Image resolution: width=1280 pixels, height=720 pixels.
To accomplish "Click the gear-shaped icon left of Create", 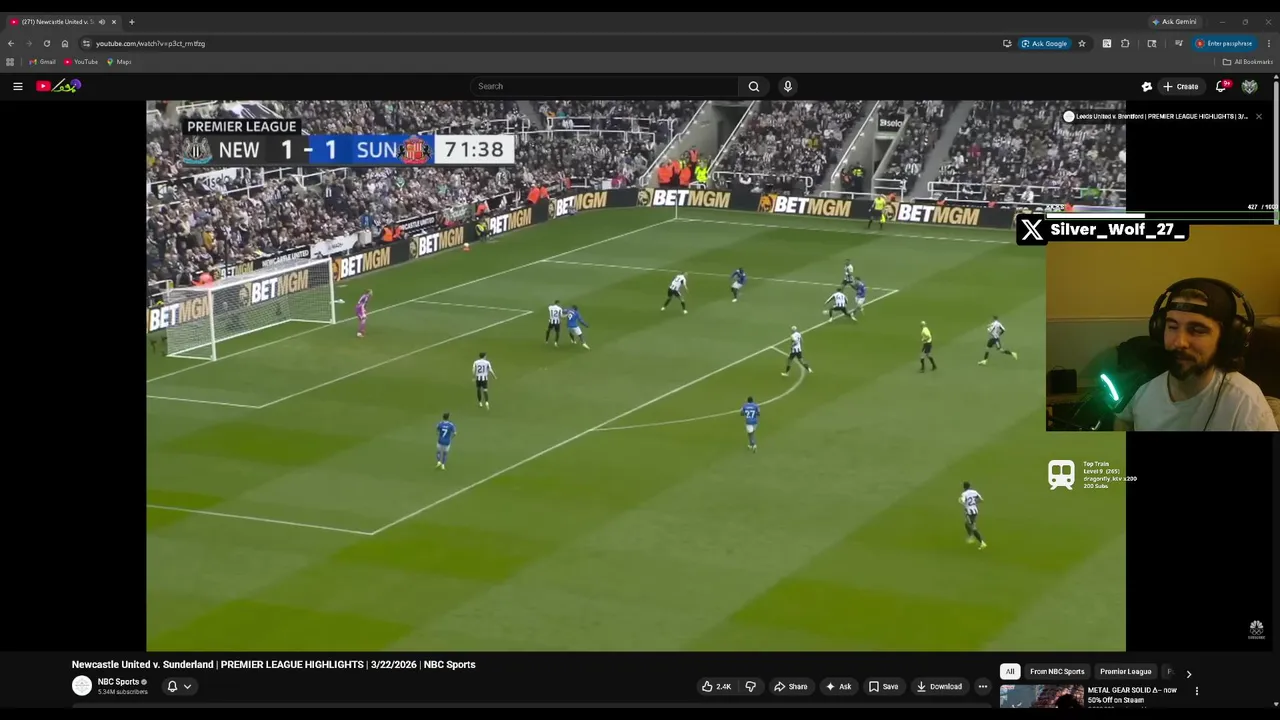I will pyautogui.click(x=1147, y=86).
